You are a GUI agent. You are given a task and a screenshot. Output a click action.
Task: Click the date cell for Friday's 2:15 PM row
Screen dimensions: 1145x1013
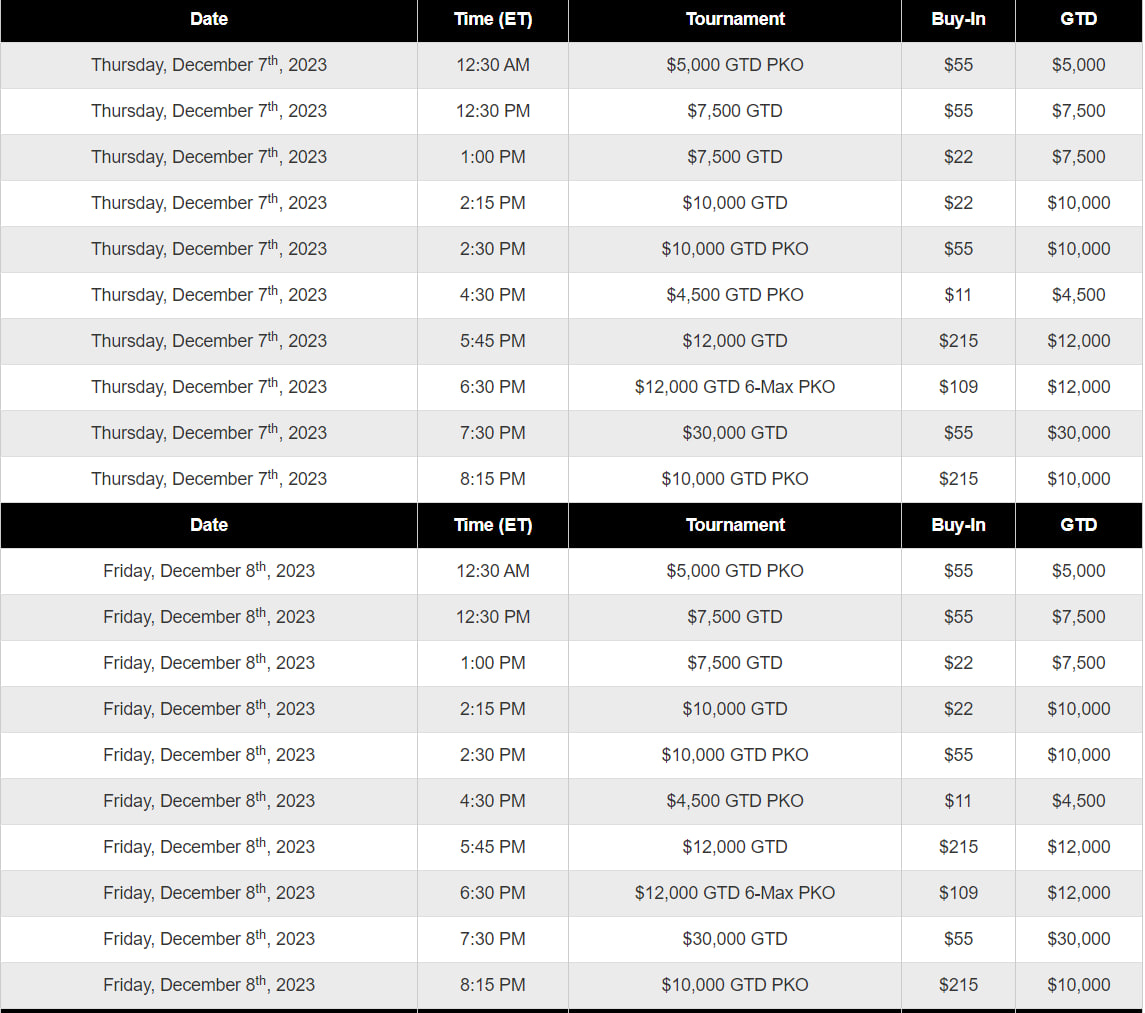point(209,709)
